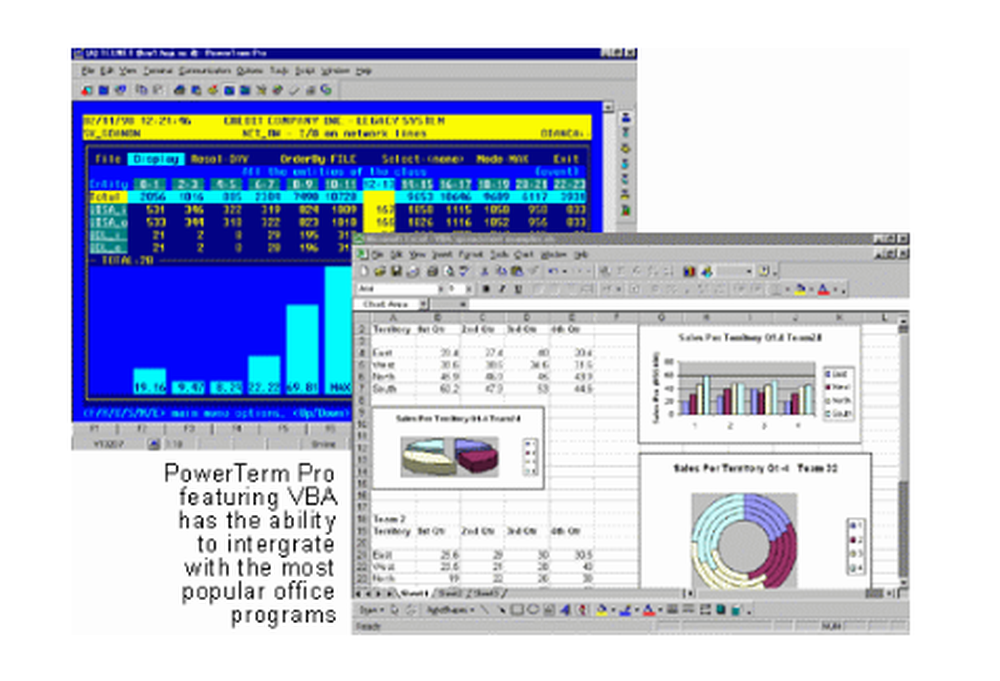Click the Print icon in Excel toolbar
Viewport: 1000px width, 681px height.
(432, 272)
